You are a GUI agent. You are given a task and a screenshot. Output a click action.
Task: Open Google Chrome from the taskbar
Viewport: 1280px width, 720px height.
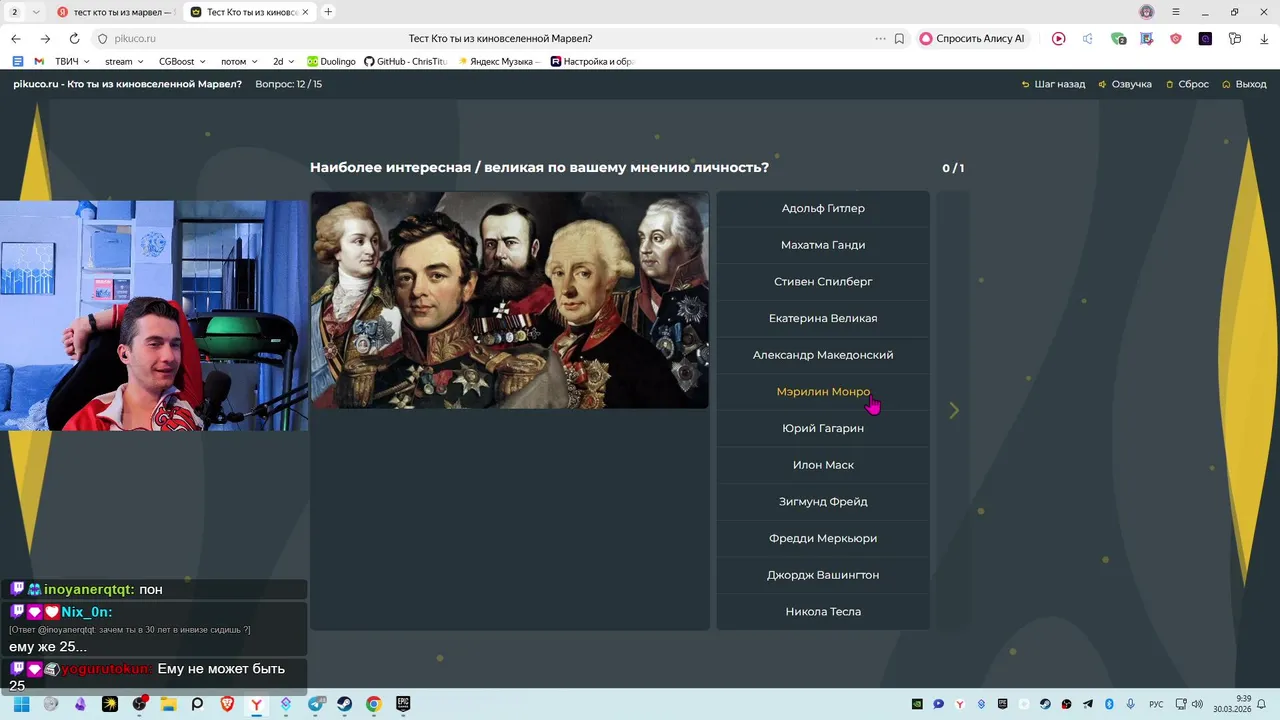click(x=373, y=704)
